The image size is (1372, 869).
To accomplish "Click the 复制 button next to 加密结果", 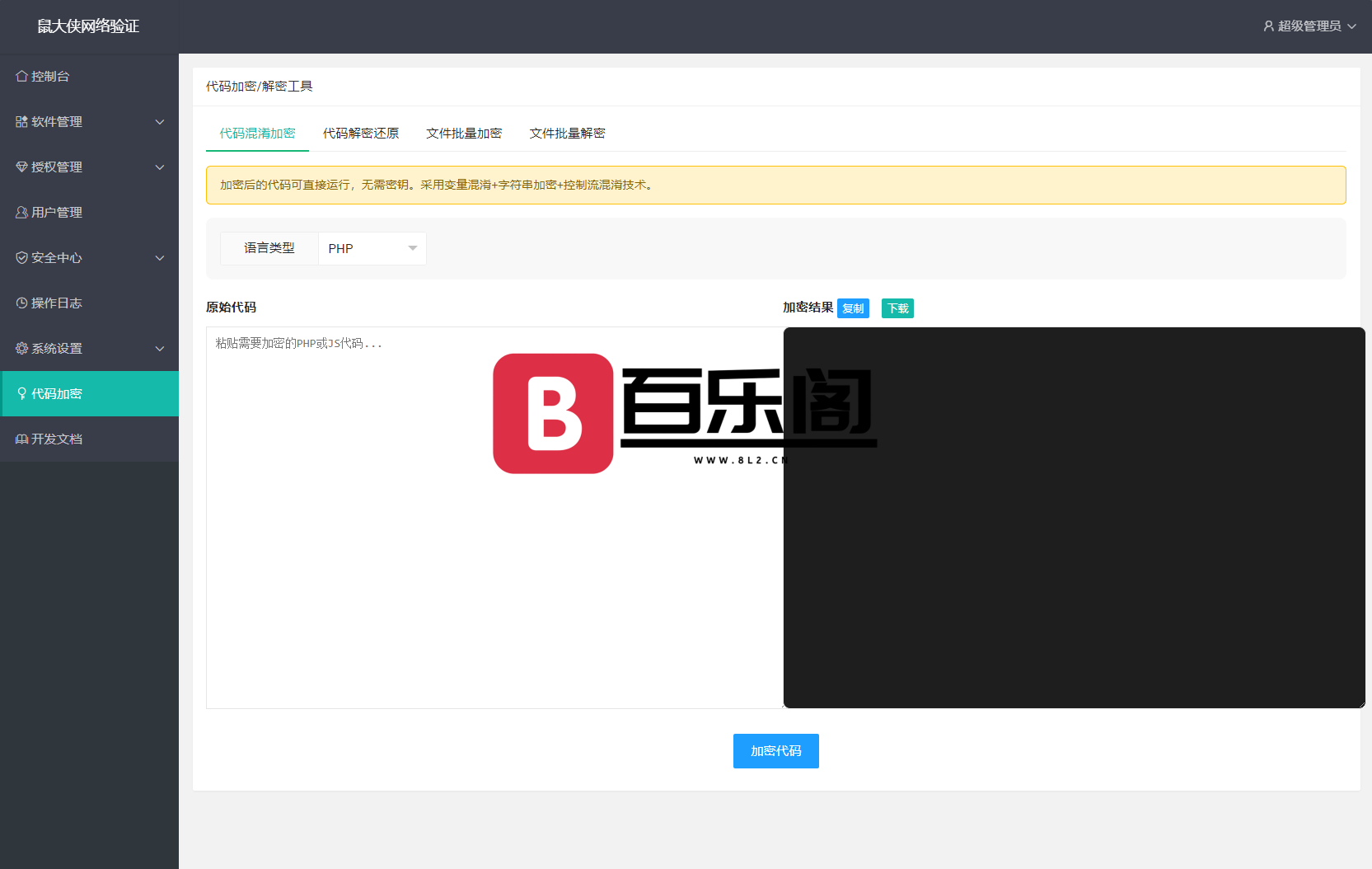I will 853,308.
